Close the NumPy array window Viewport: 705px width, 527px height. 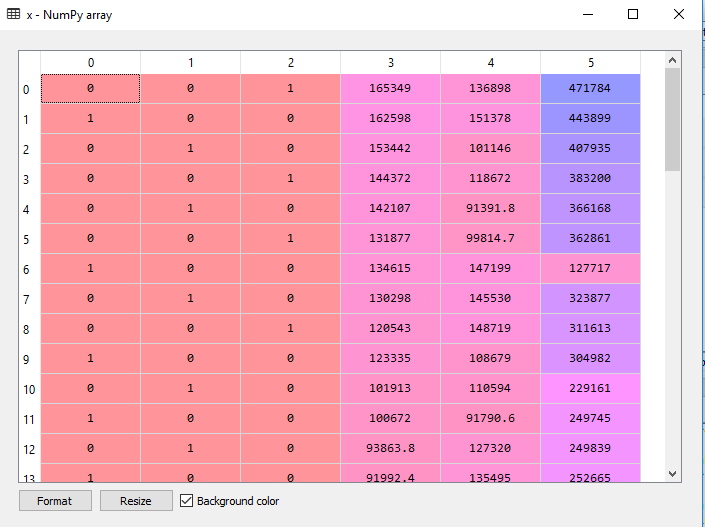[x=679, y=14]
